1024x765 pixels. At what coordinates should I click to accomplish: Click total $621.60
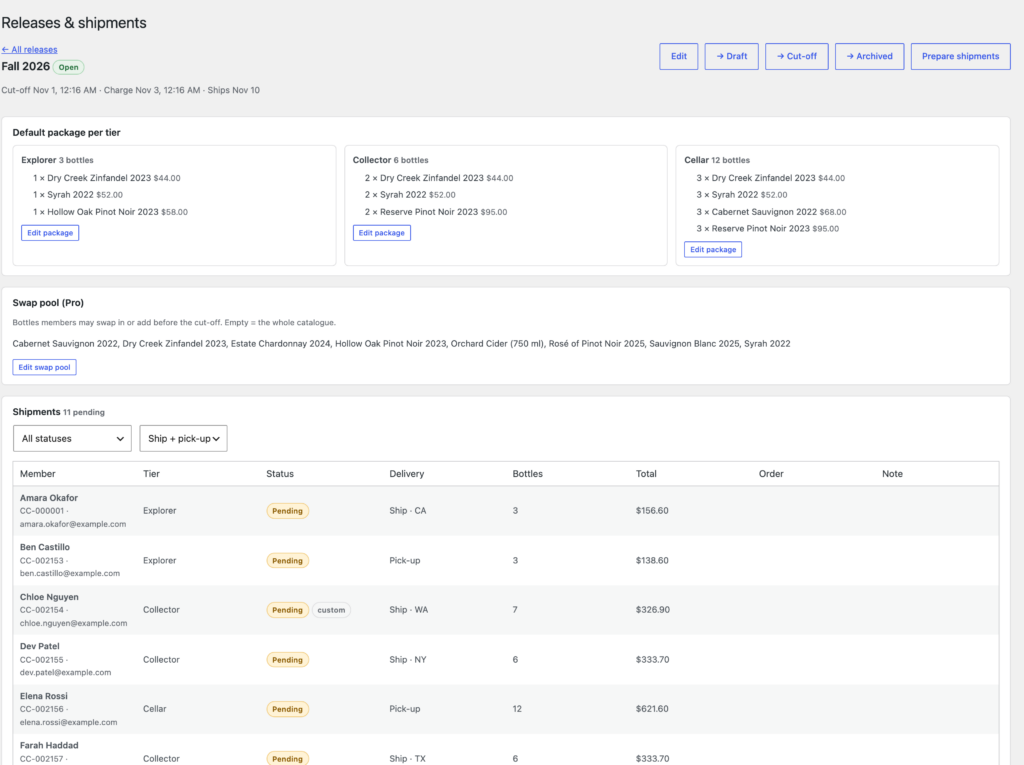click(652, 709)
